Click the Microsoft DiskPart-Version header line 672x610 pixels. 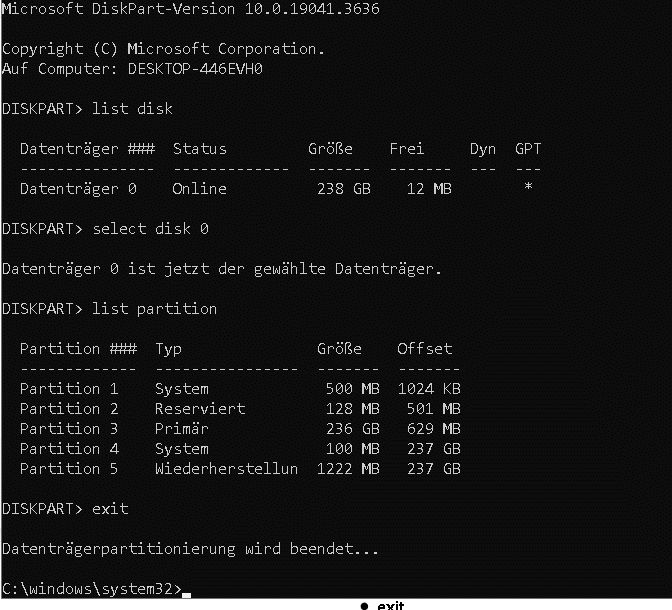(x=190, y=9)
